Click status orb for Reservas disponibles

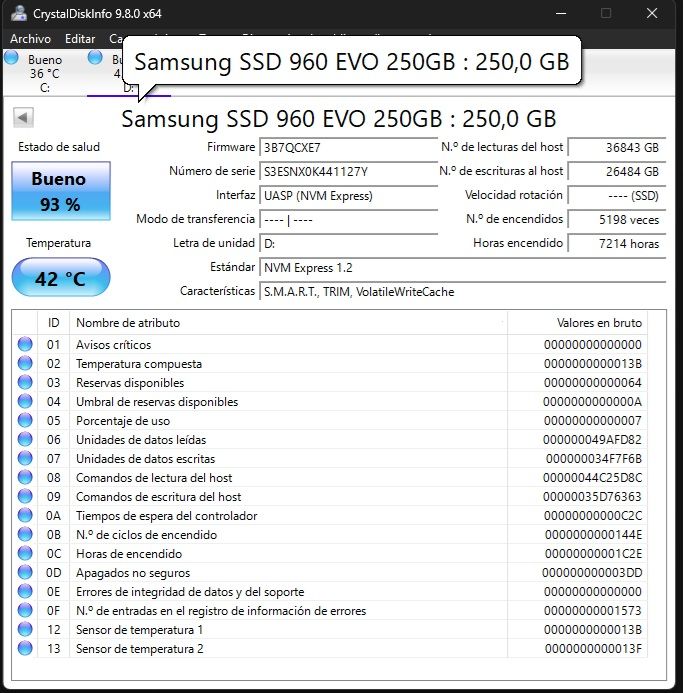tap(25, 382)
